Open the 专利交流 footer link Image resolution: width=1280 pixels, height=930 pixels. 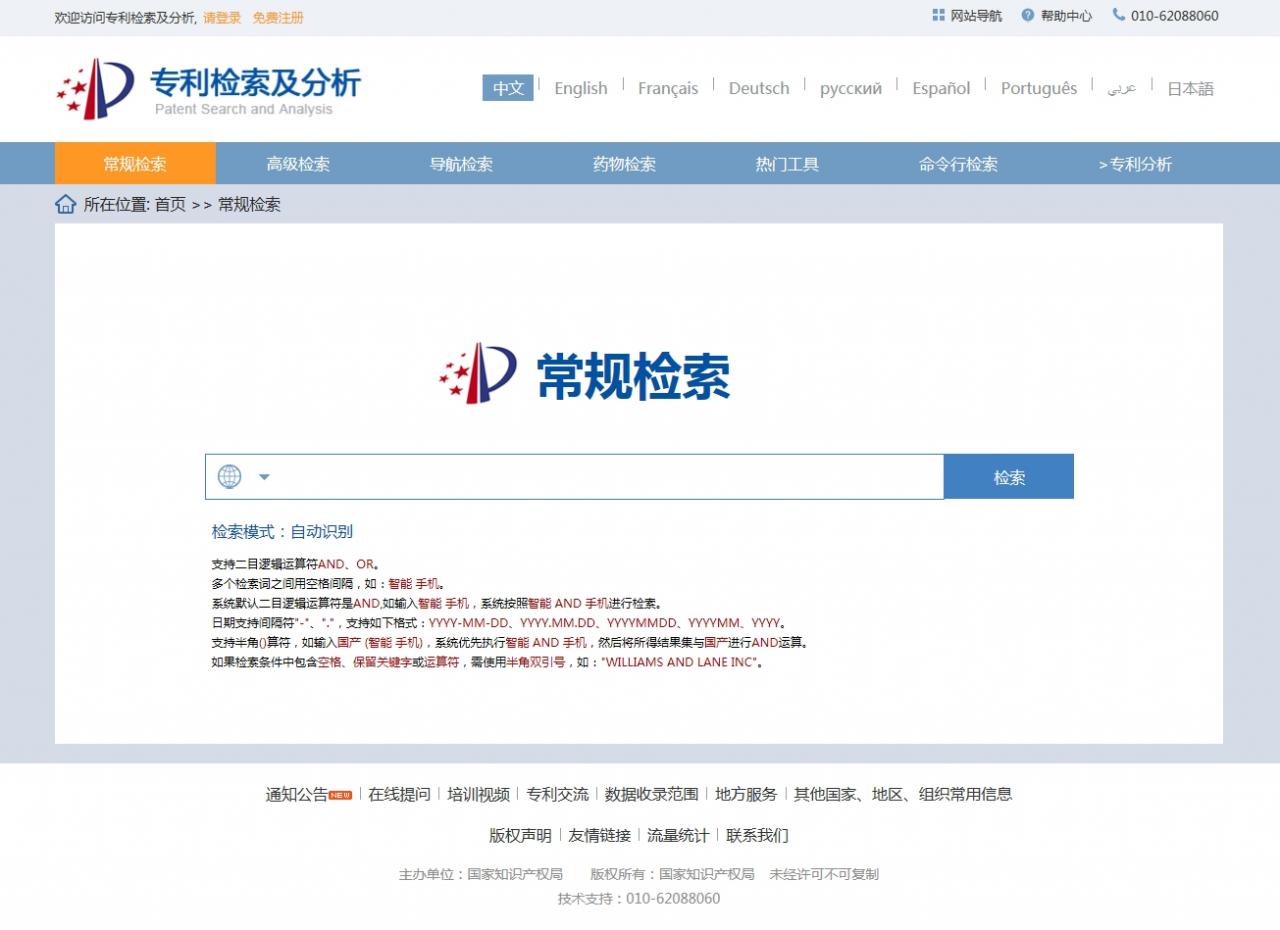point(557,794)
